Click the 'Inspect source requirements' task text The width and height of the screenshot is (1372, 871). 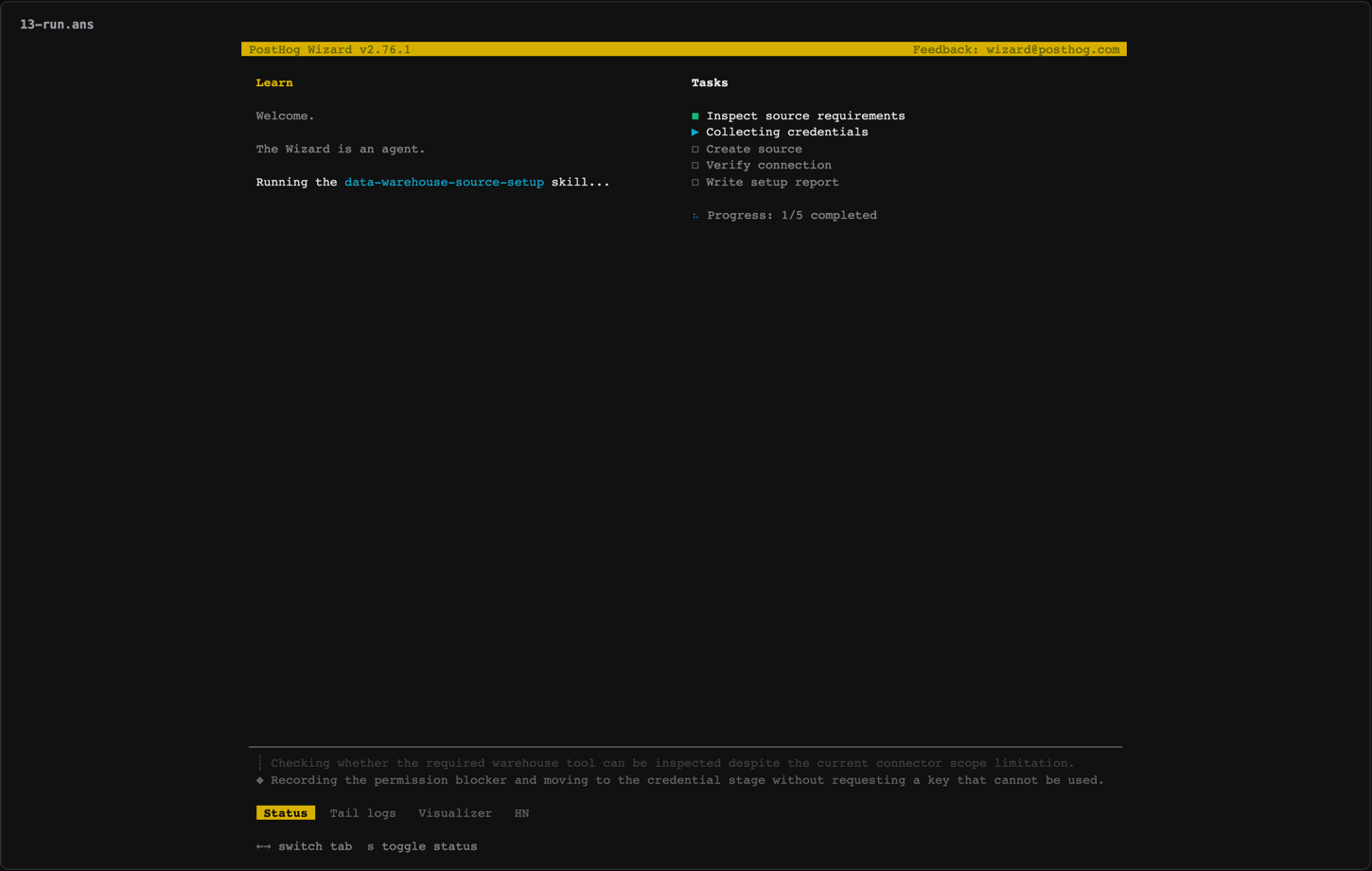(x=805, y=116)
